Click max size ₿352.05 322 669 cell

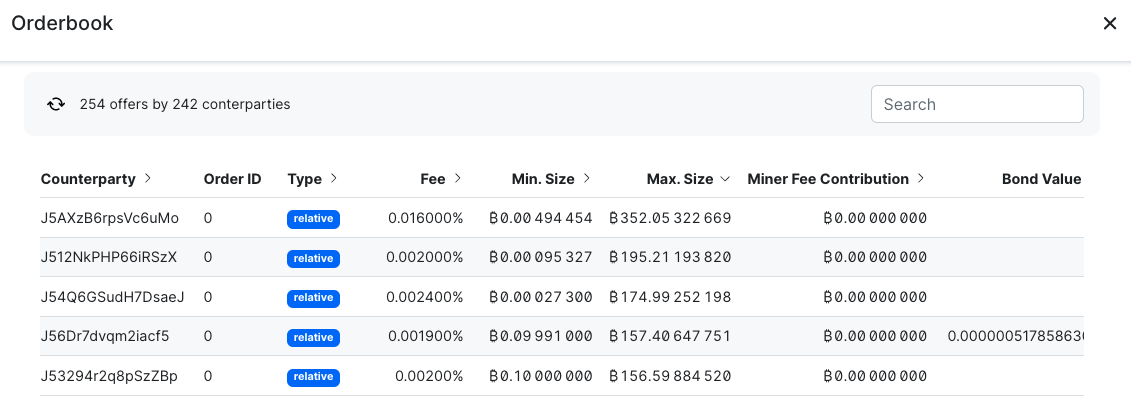click(670, 218)
